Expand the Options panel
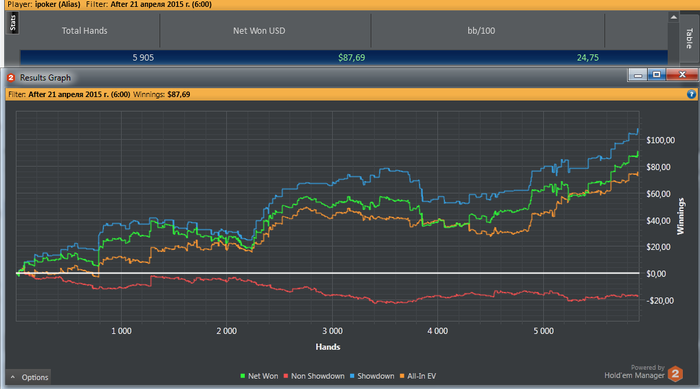The height and width of the screenshot is (389, 700). tap(29, 377)
